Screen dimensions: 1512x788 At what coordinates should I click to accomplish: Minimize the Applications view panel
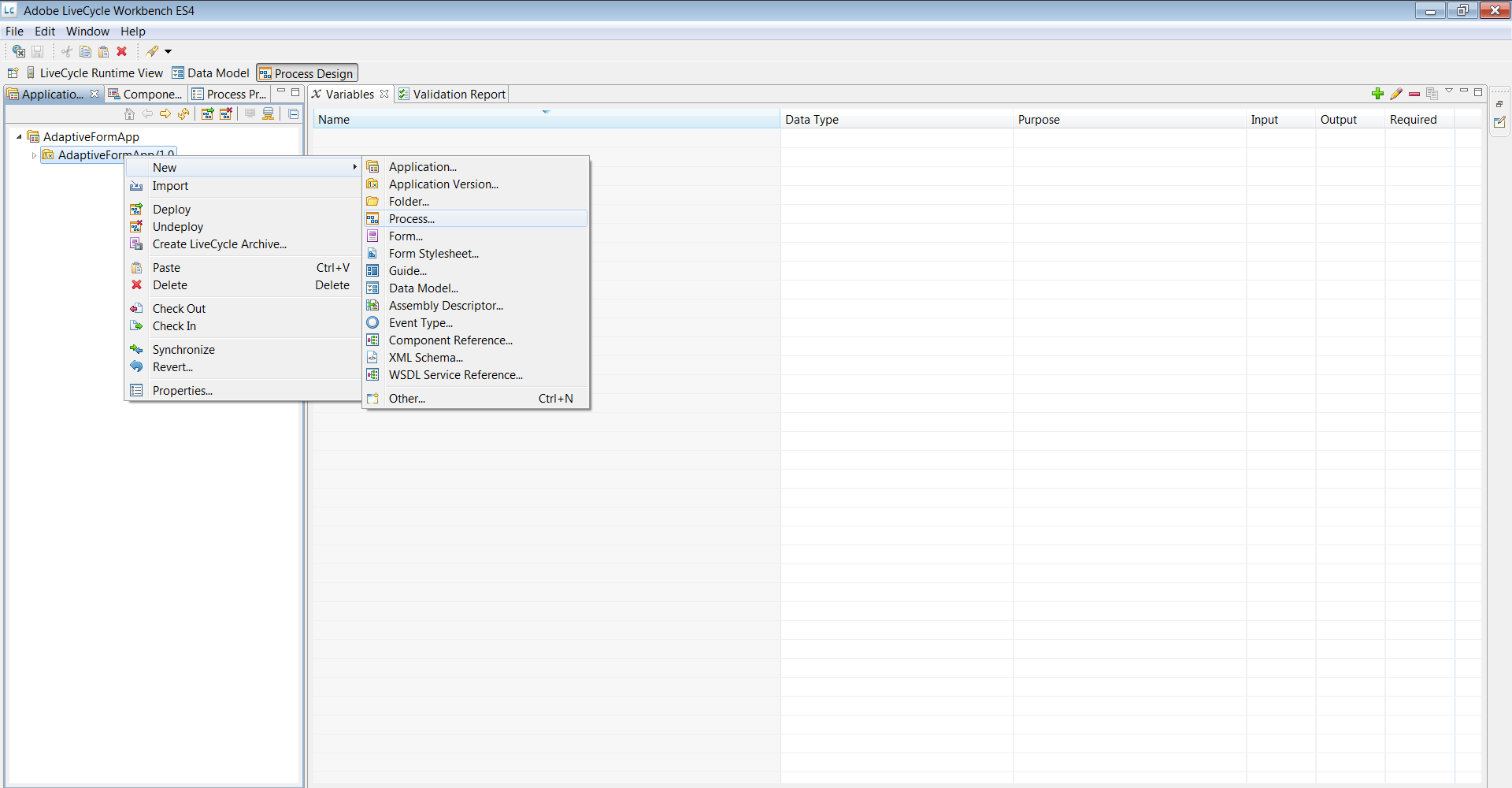(x=281, y=92)
